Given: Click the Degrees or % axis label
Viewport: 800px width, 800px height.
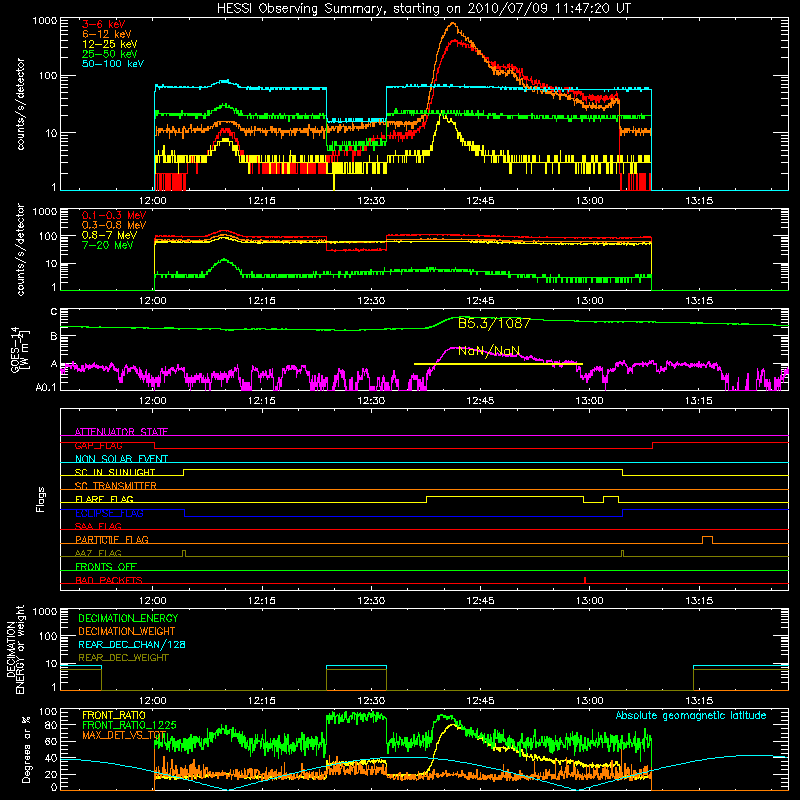Looking at the screenshot, I should [x=26, y=750].
